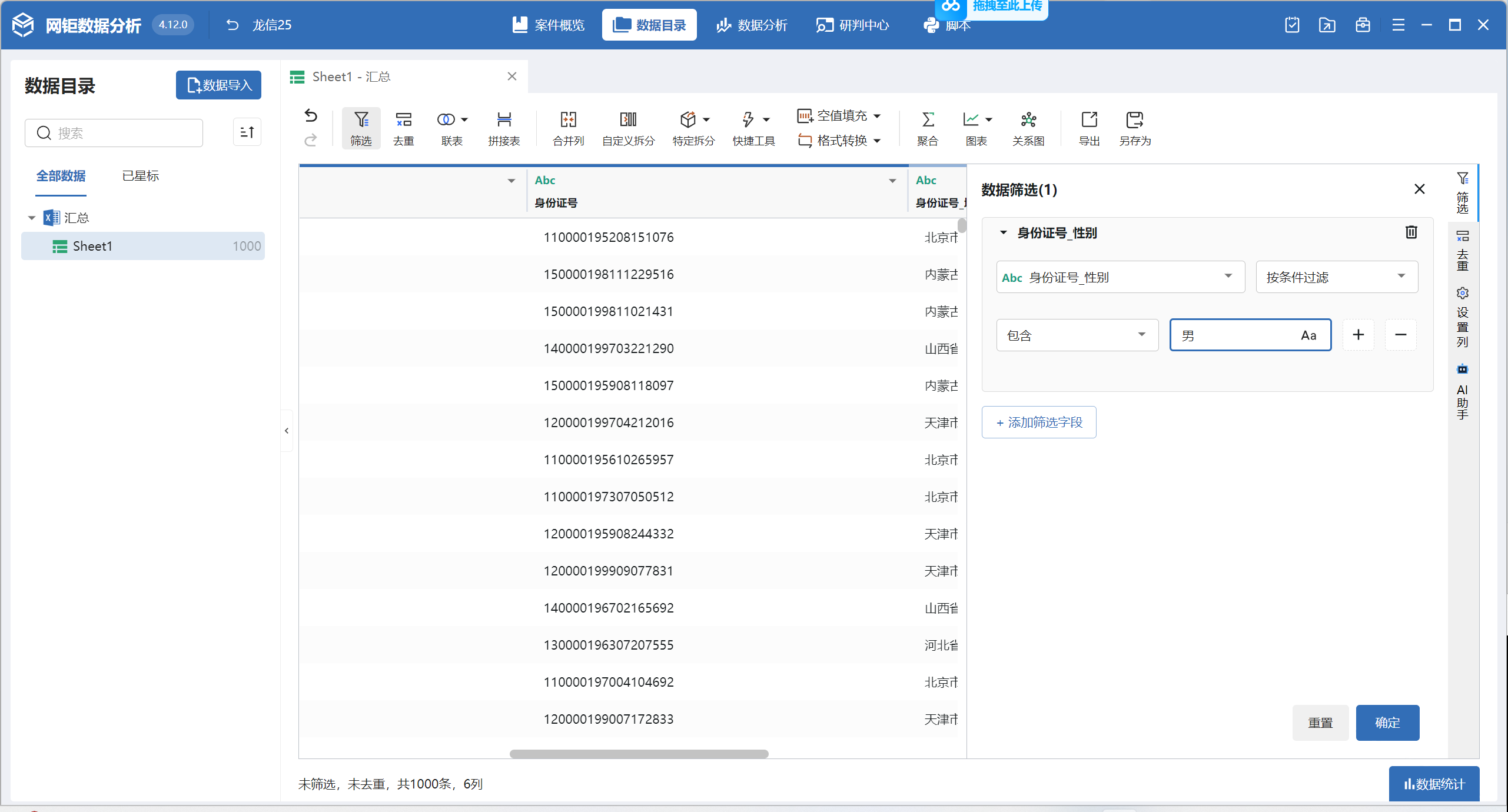Collapse the 身份证号_性别 filter section
1508x812 pixels.
point(1004,232)
